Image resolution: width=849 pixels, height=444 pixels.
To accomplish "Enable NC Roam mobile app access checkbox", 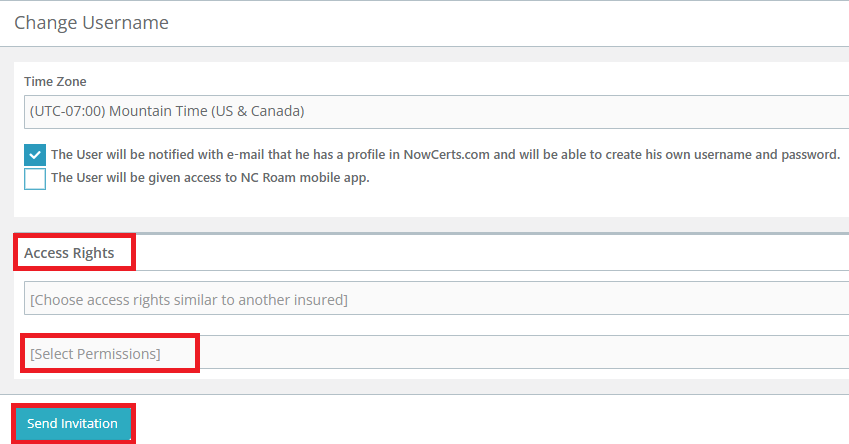I will pyautogui.click(x=35, y=179).
